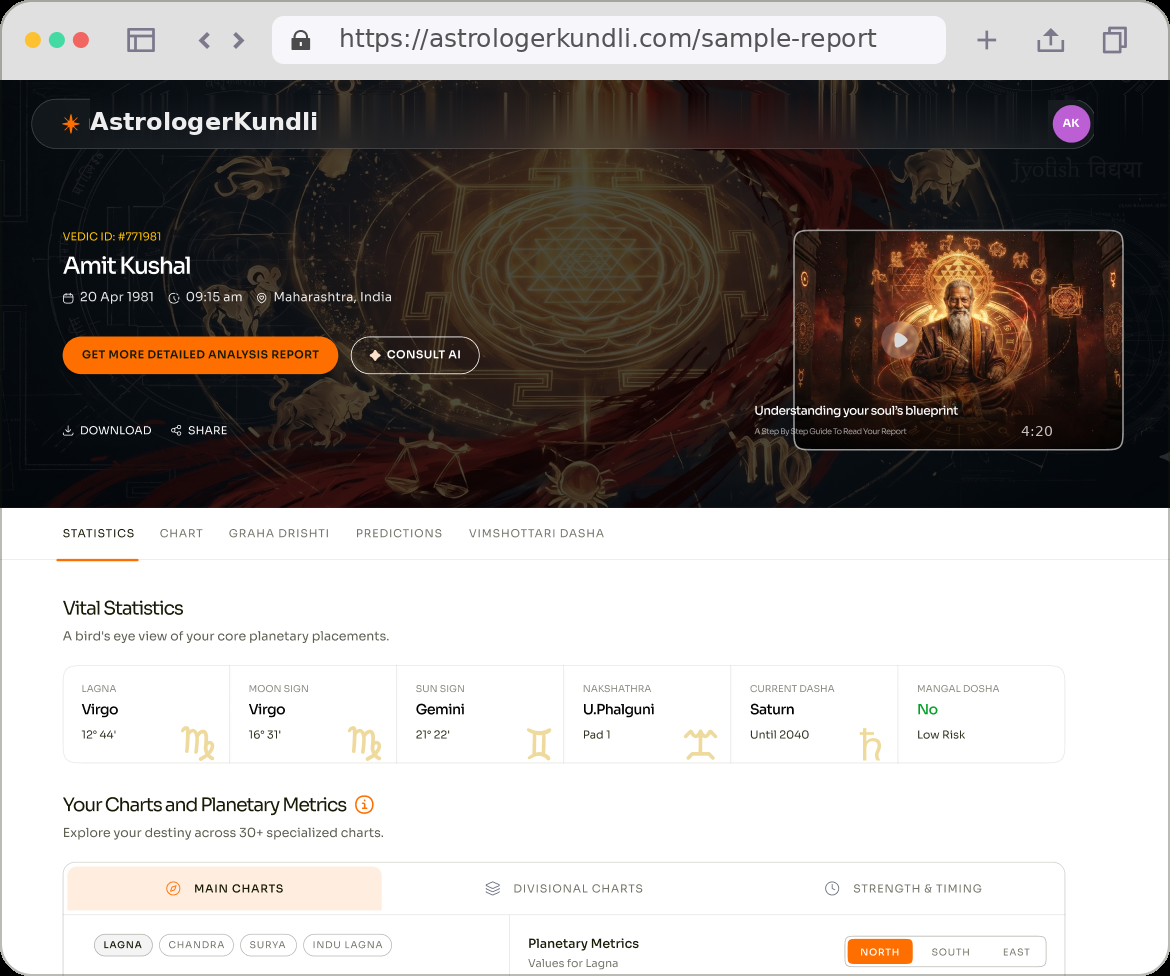Click the clock icon beside 09:15 am

pos(174,298)
